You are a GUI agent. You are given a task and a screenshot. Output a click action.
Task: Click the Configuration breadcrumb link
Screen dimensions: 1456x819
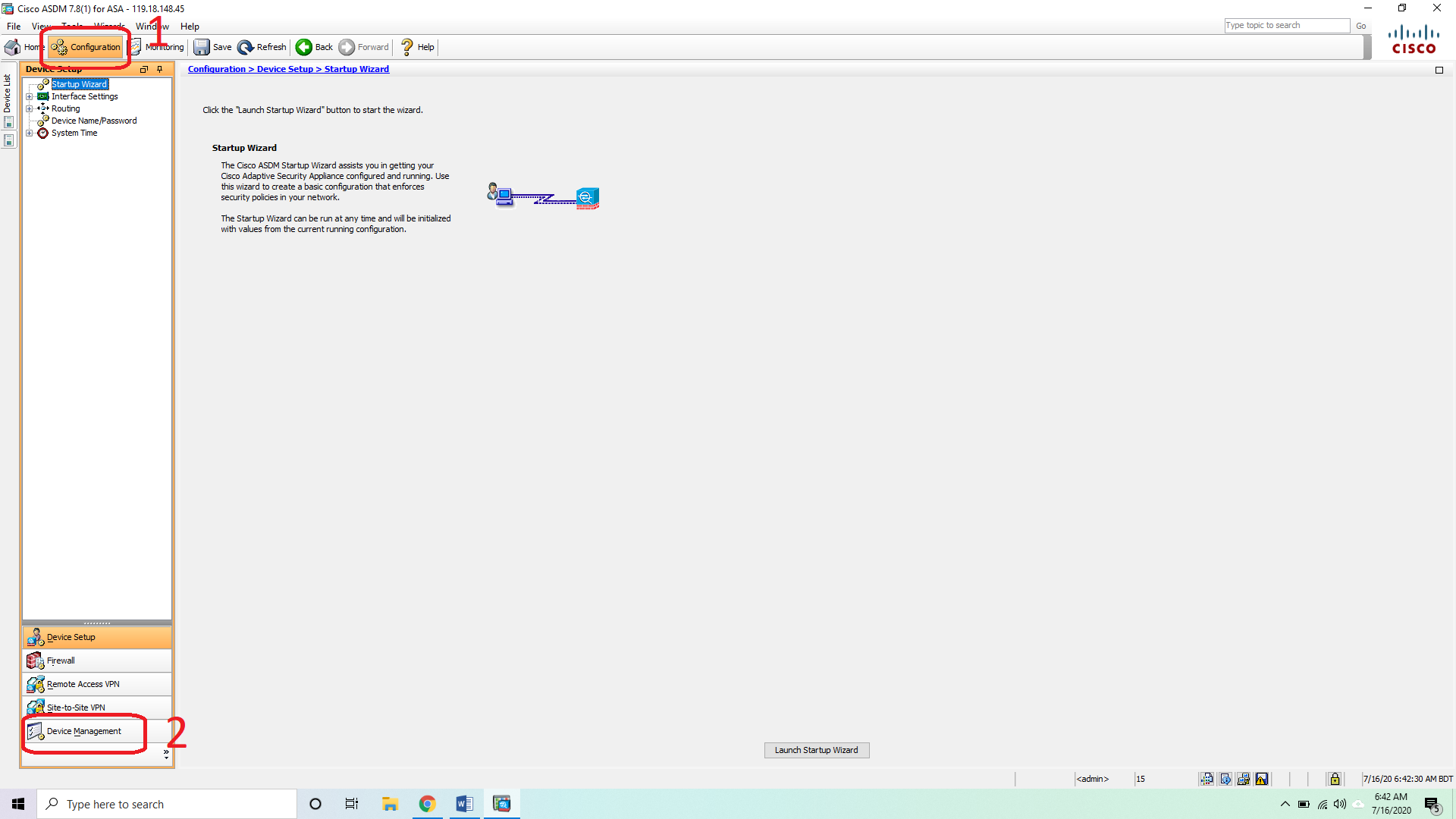[217, 69]
